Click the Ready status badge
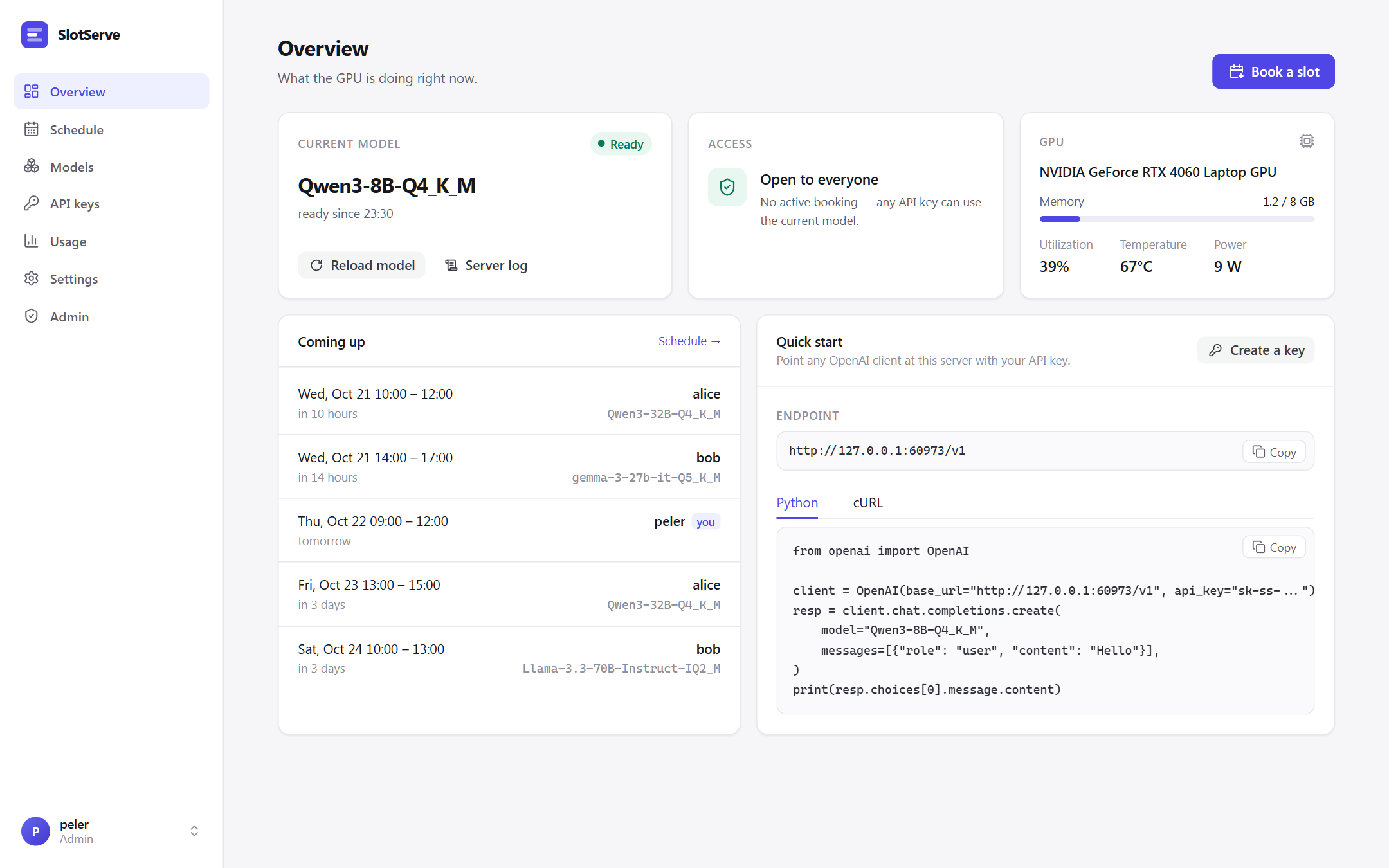The height and width of the screenshot is (868, 1389). [621, 144]
